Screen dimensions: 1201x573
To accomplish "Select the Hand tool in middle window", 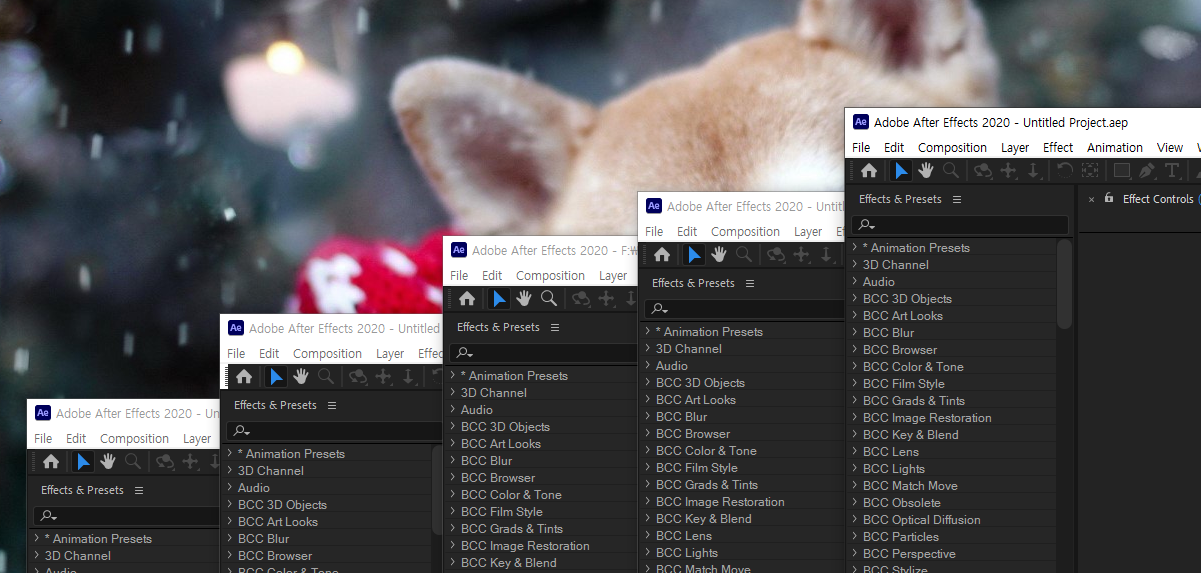I will click(x=524, y=299).
